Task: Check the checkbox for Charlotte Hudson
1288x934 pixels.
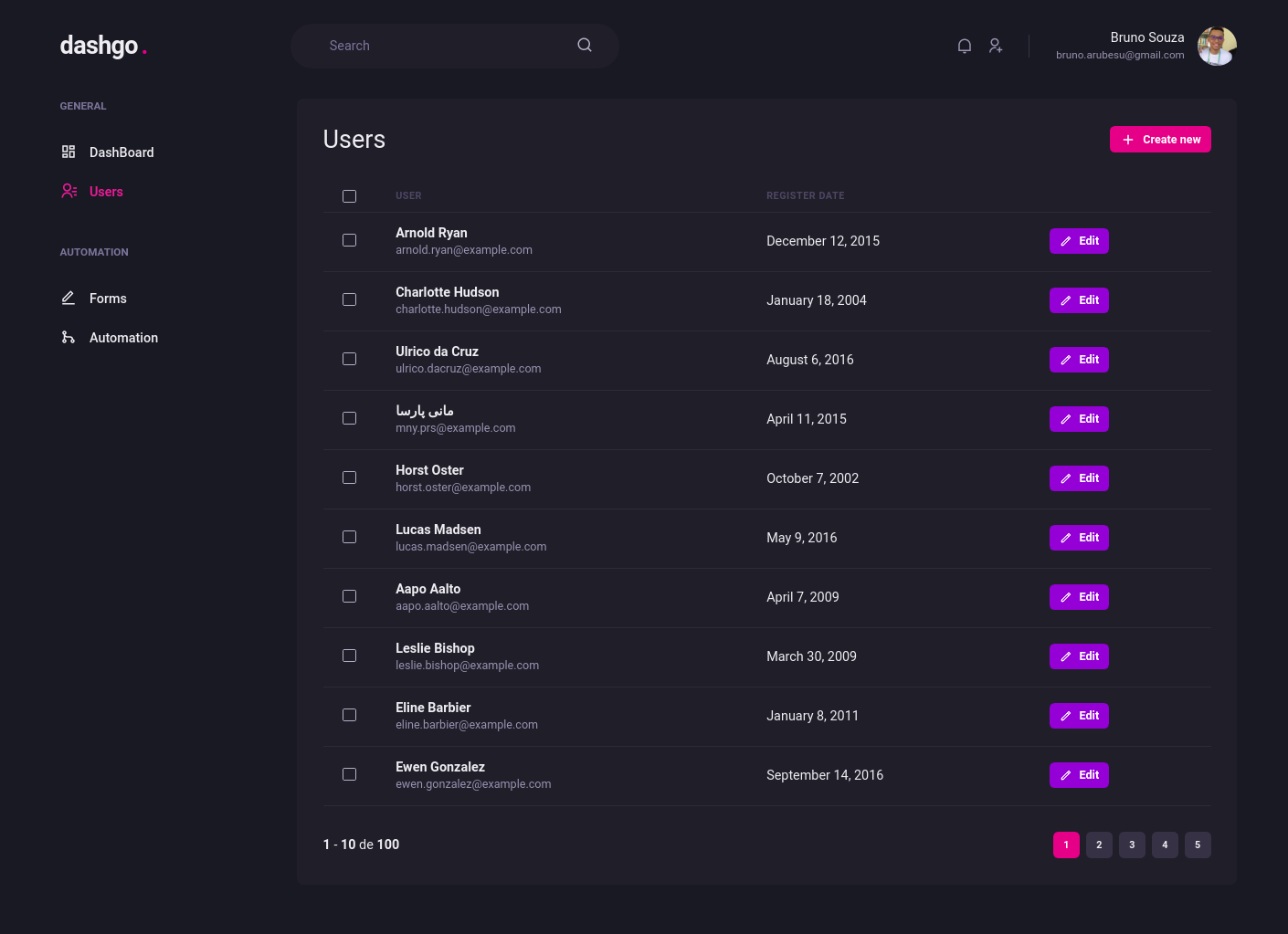Action: 349,299
